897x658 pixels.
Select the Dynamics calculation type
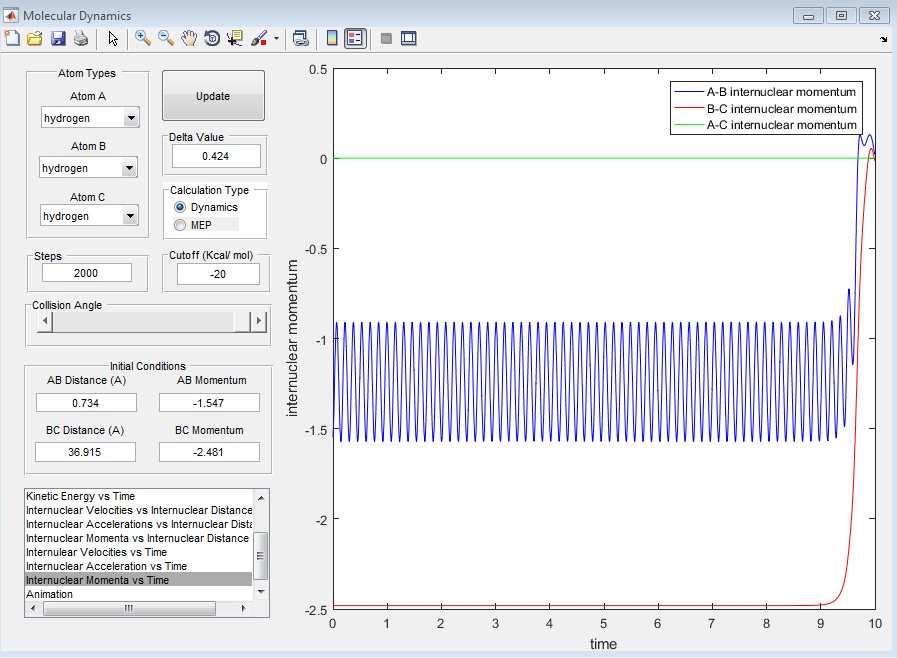click(180, 207)
